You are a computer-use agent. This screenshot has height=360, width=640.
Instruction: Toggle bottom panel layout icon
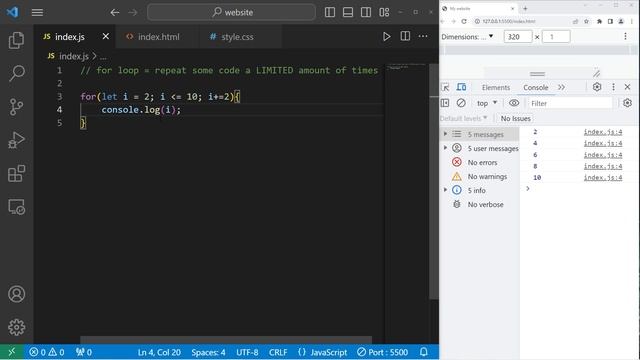coord(348,12)
